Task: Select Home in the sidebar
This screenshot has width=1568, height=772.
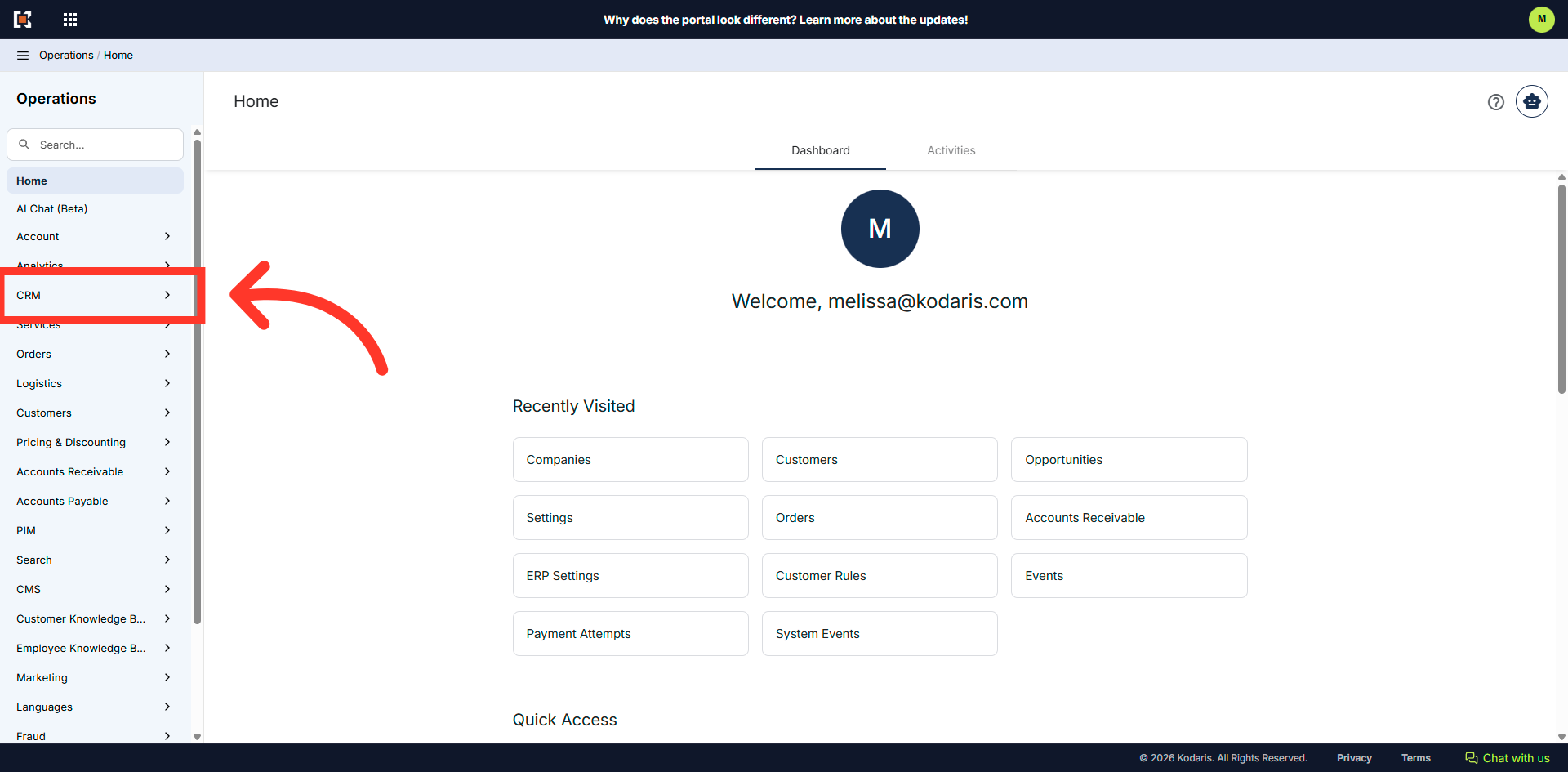Action: click(95, 181)
